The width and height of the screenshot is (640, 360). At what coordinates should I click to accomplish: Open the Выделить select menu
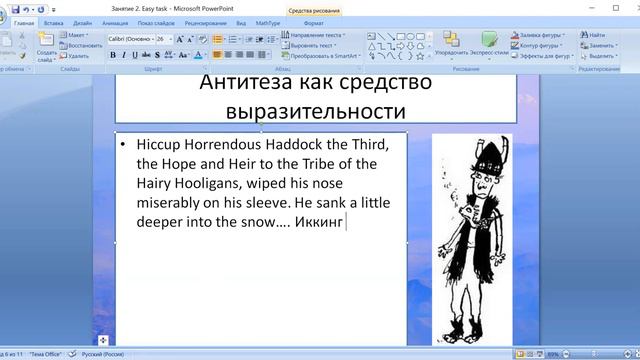(x=599, y=56)
